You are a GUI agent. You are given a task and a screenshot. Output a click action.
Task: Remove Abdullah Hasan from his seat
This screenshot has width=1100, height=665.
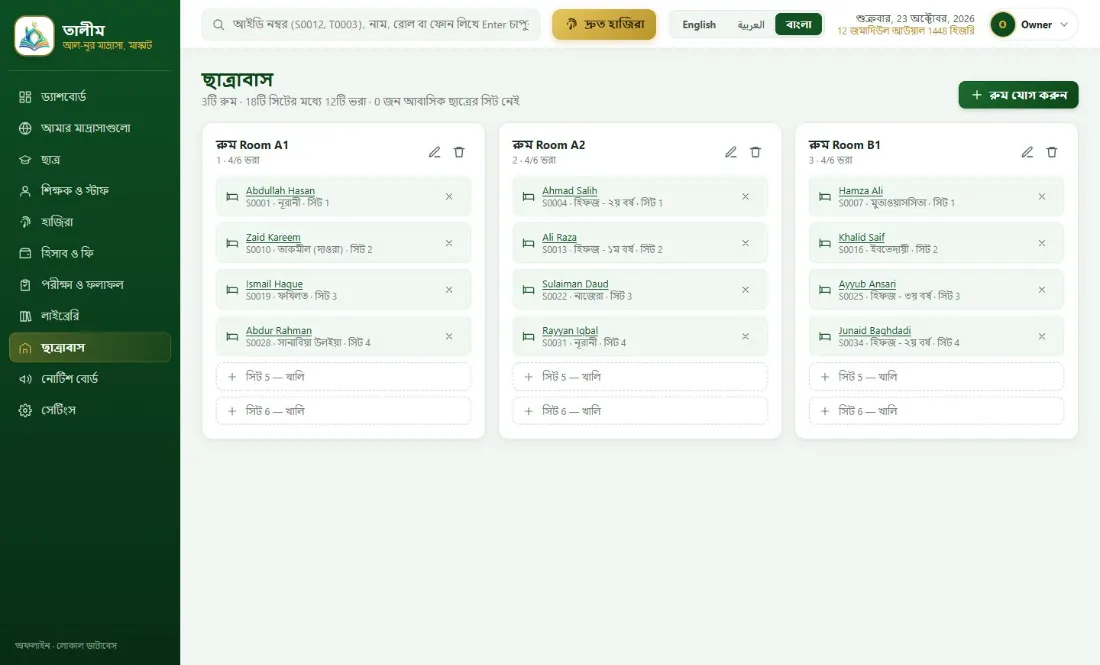click(x=449, y=196)
